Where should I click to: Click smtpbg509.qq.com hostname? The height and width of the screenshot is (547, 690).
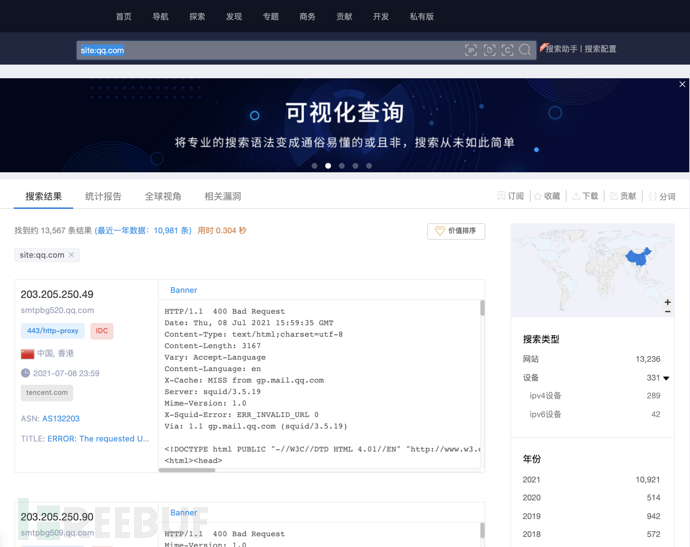57,533
